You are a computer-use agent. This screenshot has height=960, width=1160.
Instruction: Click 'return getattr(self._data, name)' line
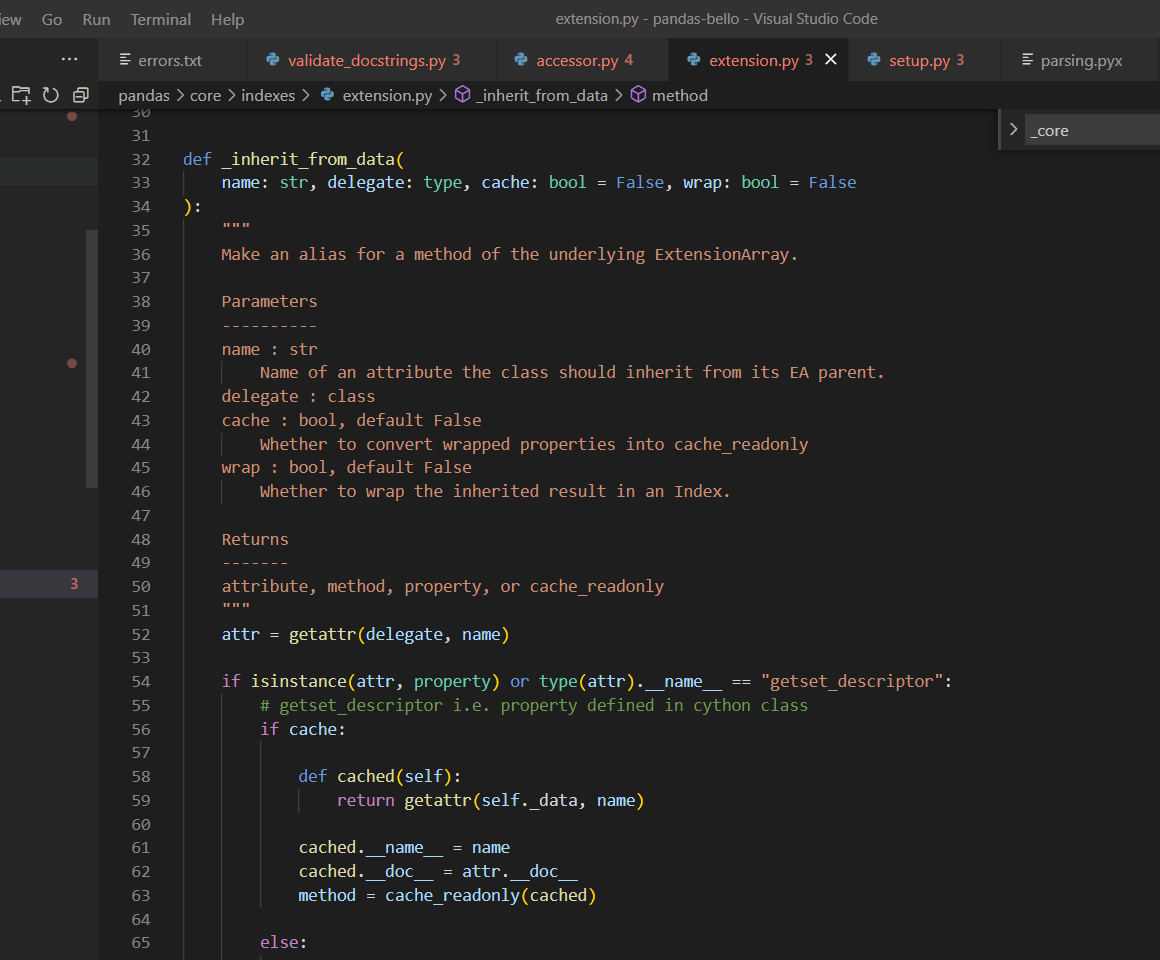490,800
